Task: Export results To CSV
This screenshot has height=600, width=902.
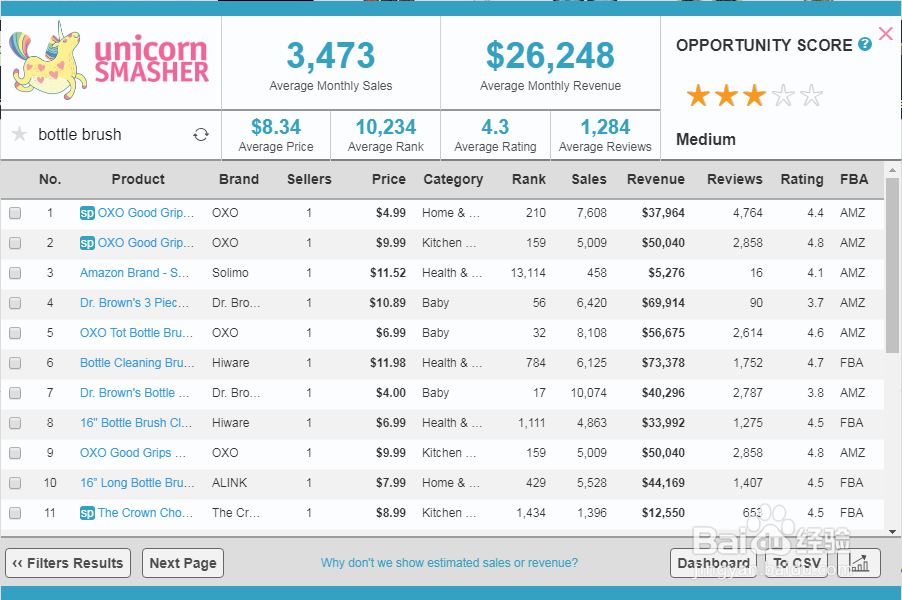Action: [x=797, y=563]
